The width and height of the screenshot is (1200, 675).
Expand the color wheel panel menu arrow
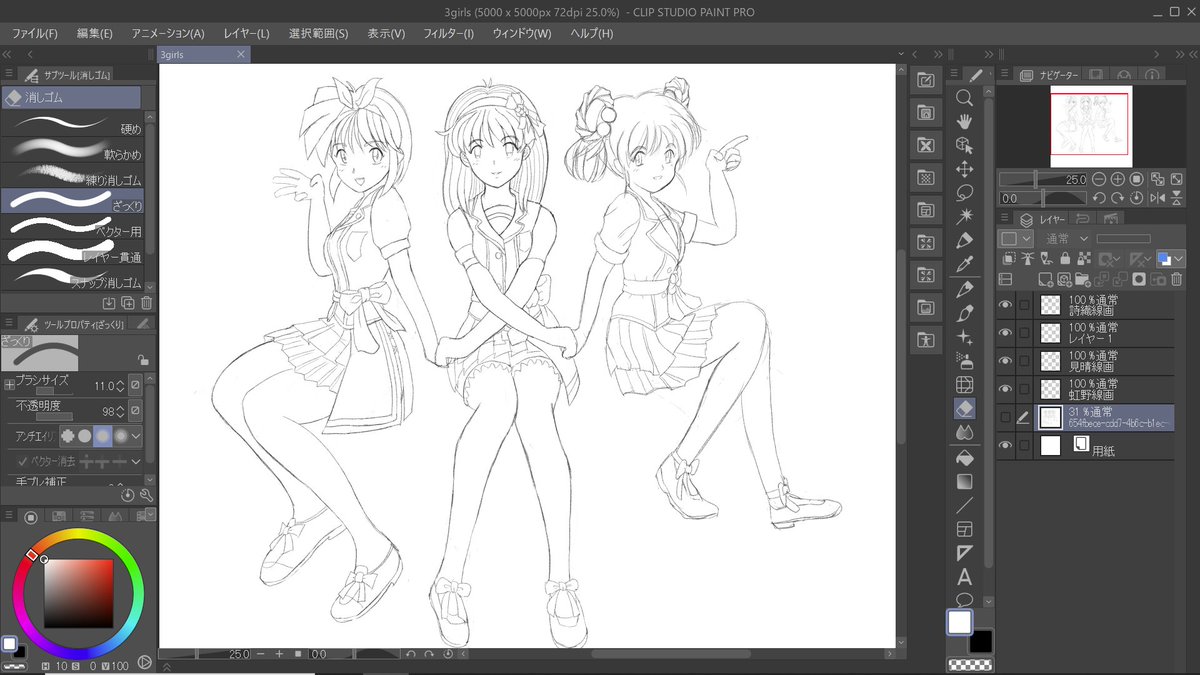(150, 513)
